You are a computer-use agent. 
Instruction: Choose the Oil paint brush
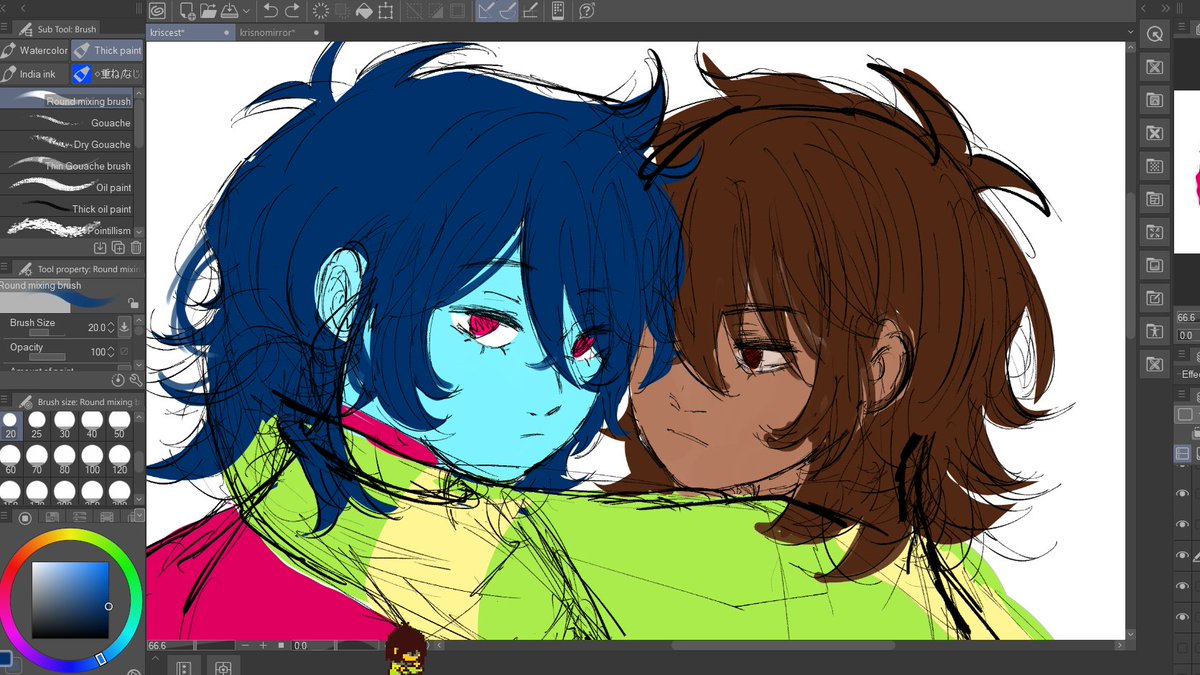click(x=67, y=187)
